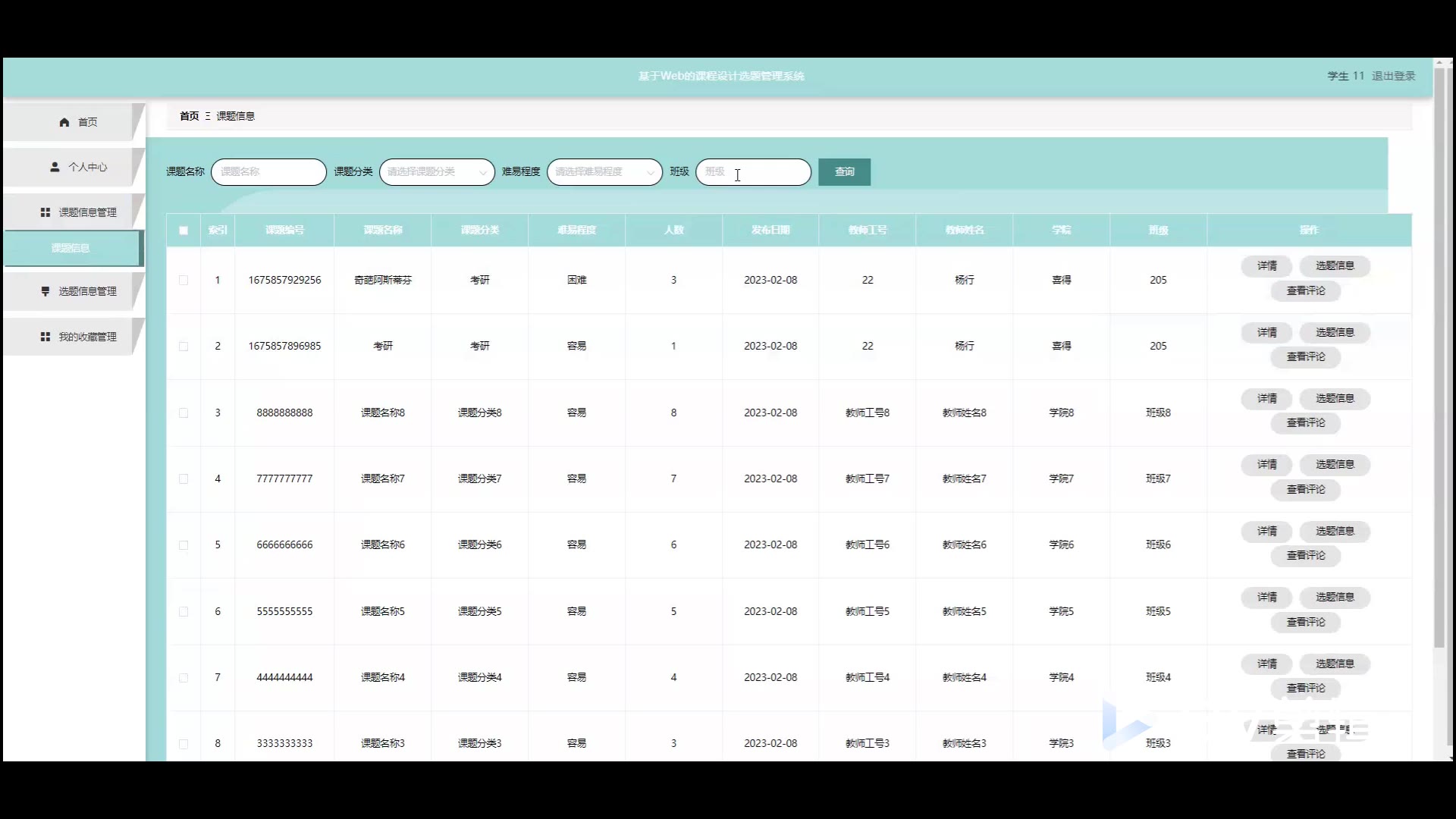Expand the 难易程度 dropdown
This screenshot has width=1456, height=819.
coord(604,172)
